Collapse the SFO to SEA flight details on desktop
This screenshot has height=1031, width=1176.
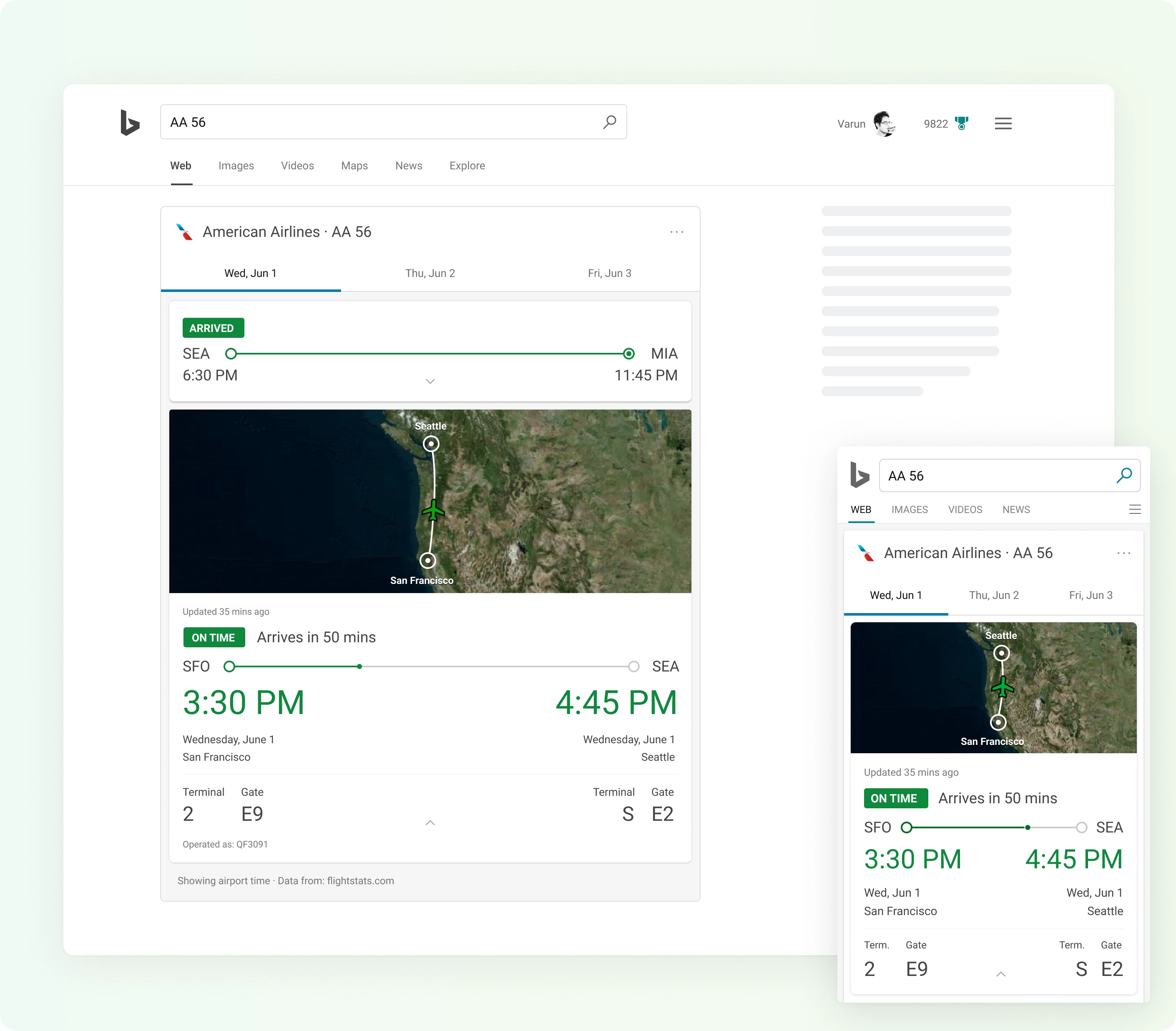pyautogui.click(x=430, y=823)
